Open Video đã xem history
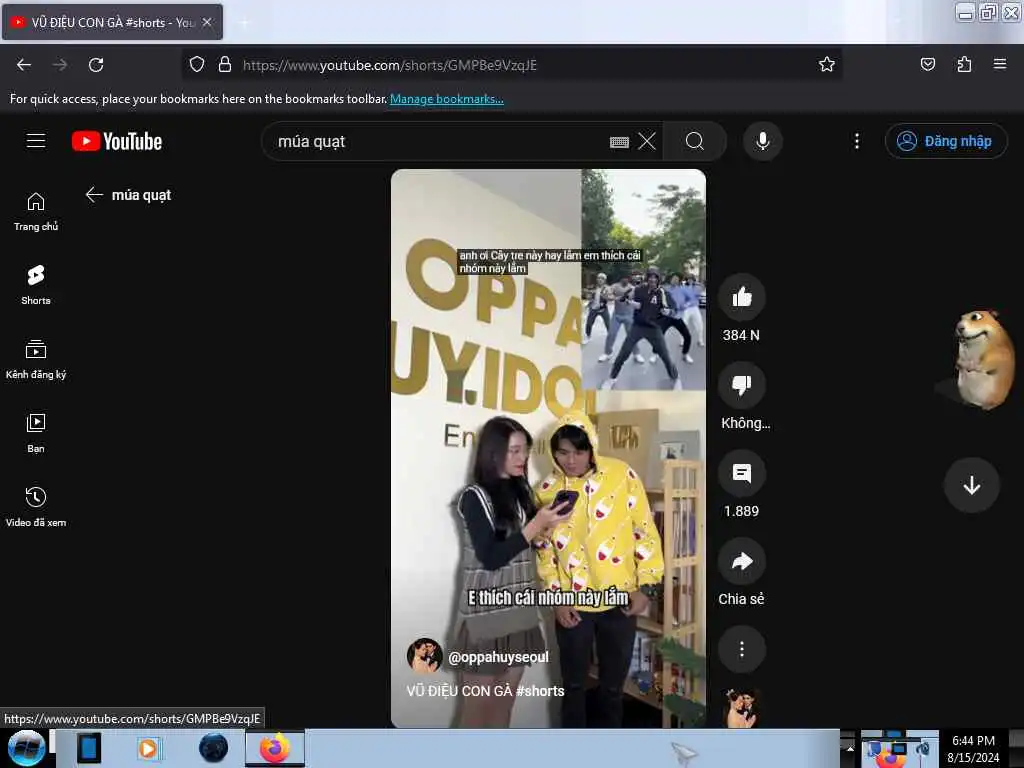The width and height of the screenshot is (1024, 768). coord(36,507)
